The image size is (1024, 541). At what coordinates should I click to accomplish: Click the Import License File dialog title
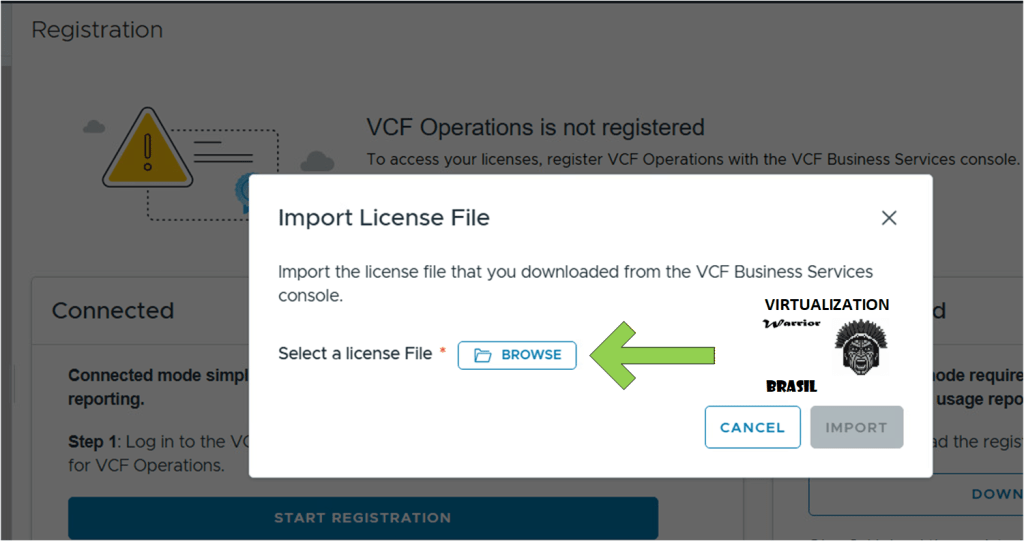coord(384,217)
